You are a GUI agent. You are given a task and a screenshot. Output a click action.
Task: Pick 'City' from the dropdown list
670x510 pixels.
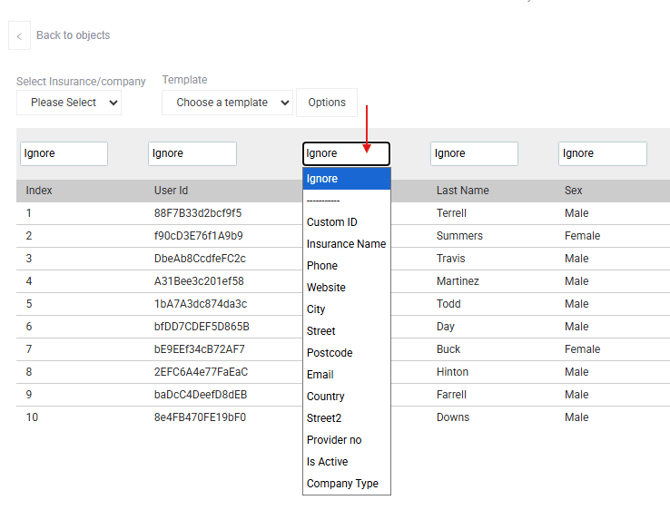347,309
